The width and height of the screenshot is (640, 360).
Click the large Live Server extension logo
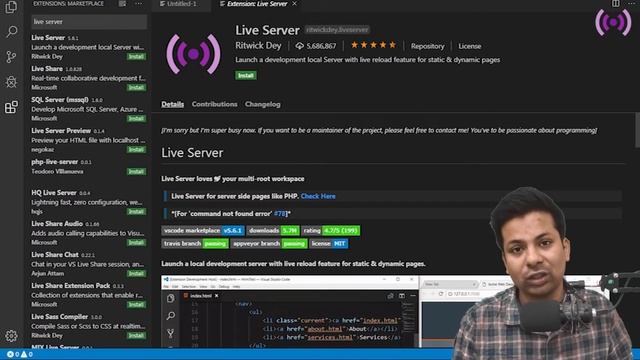click(193, 54)
